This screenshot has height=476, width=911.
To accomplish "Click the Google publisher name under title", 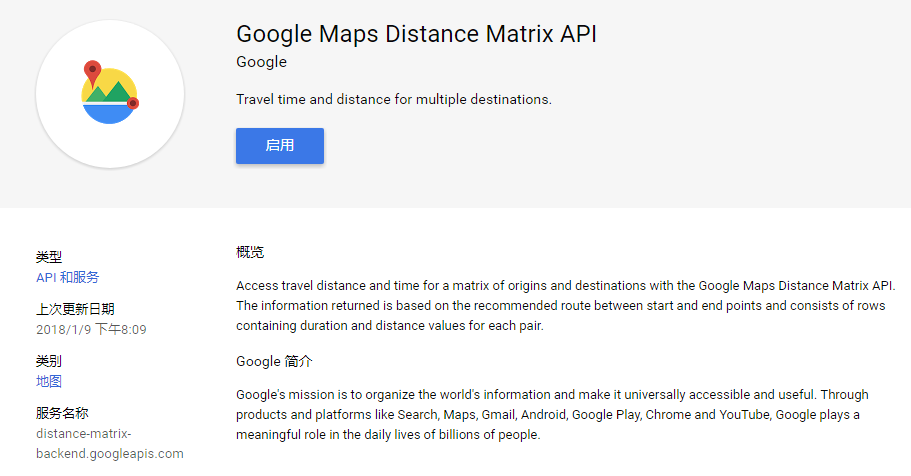I will click(x=261, y=62).
